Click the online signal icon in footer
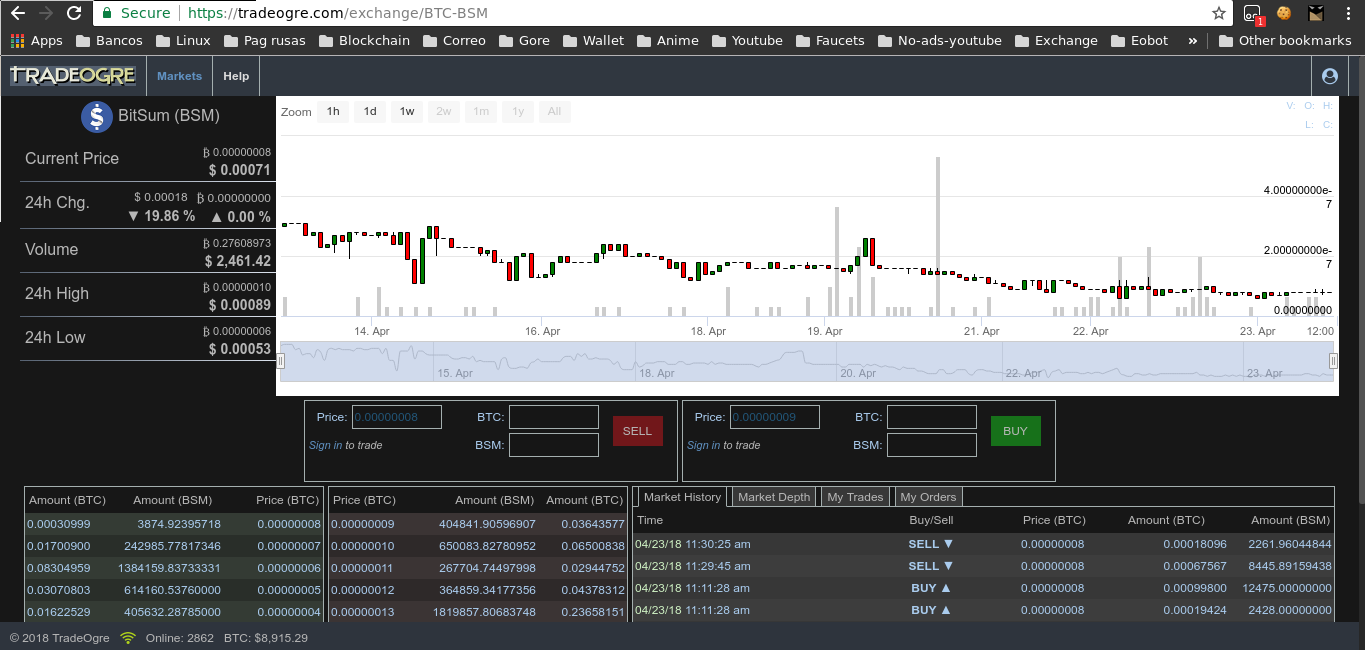Viewport: 1365px width, 650px height. (128, 637)
